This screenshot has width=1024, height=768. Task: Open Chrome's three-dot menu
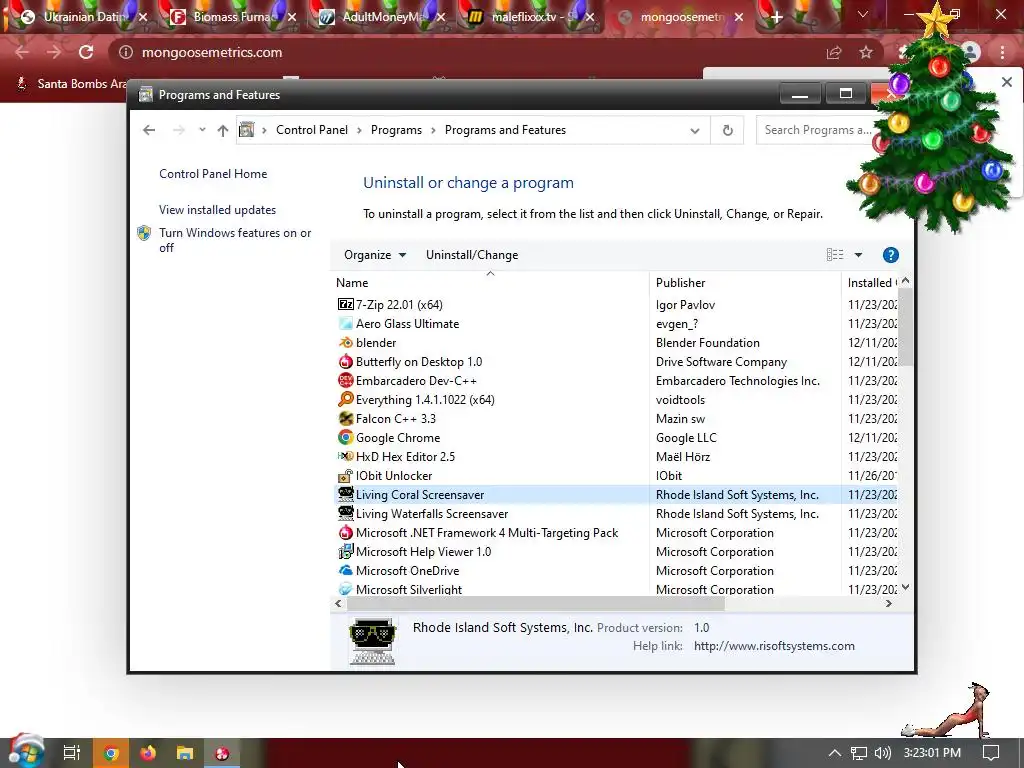click(1002, 52)
